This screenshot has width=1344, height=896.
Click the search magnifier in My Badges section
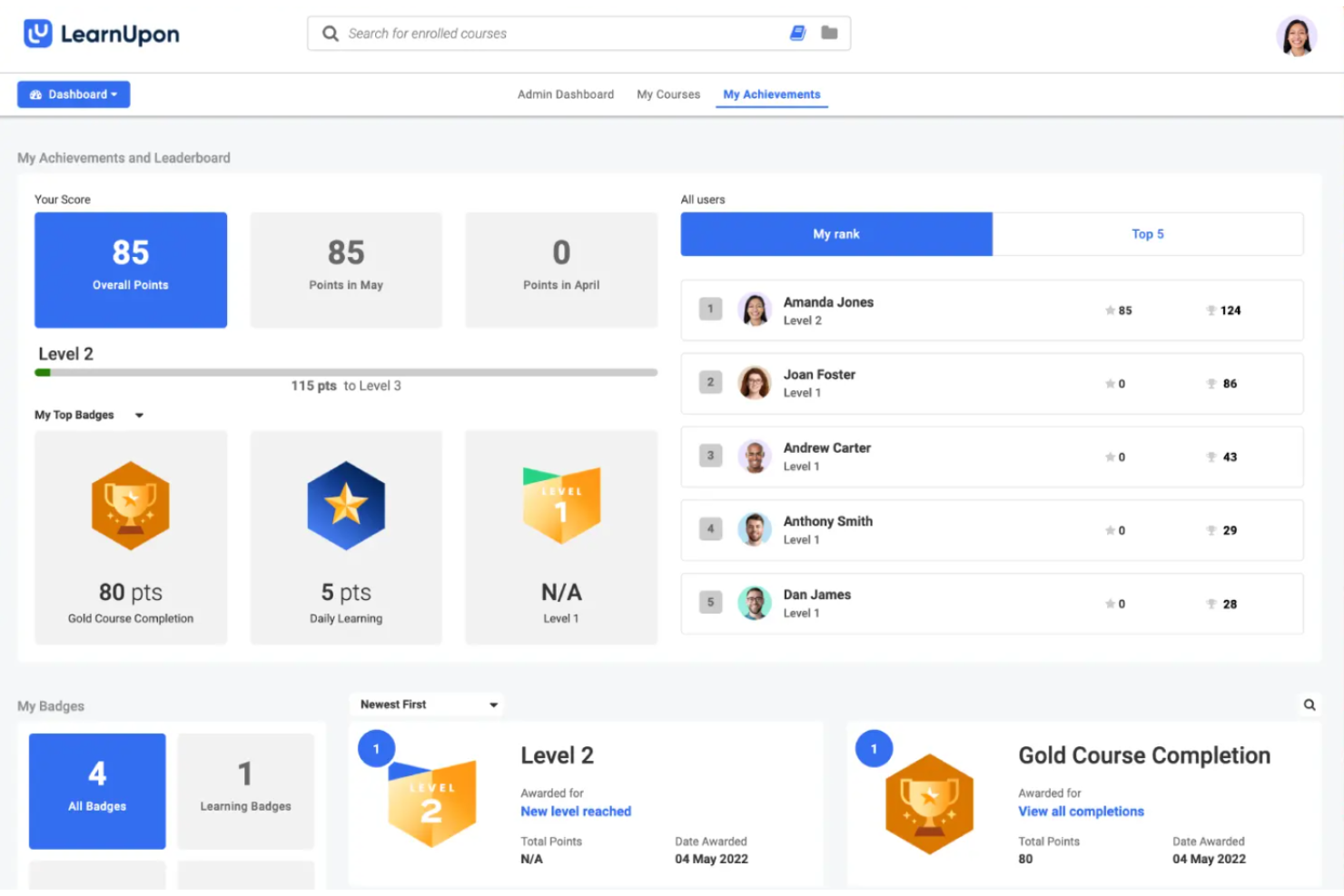pyautogui.click(x=1309, y=704)
